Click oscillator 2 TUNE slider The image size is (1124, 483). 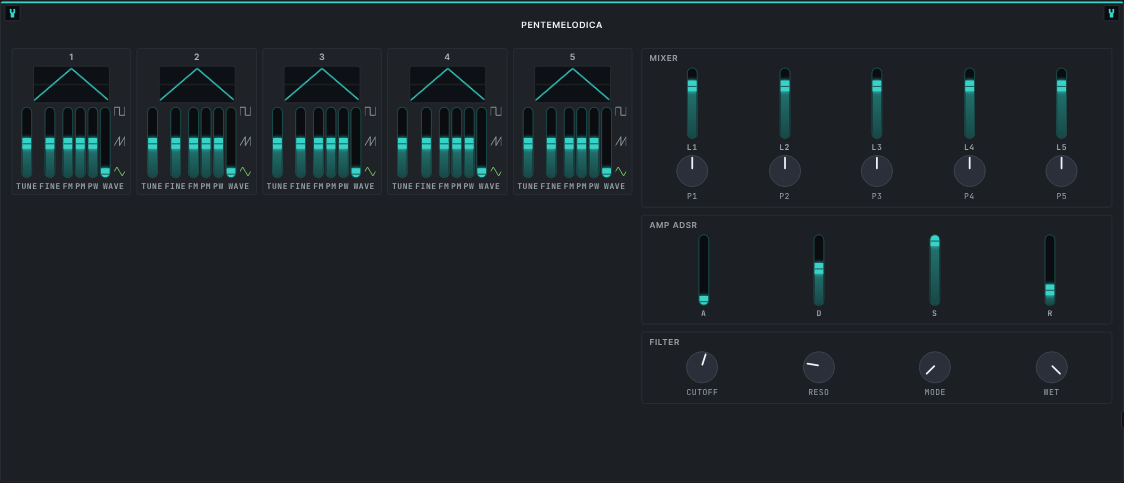pos(152,143)
